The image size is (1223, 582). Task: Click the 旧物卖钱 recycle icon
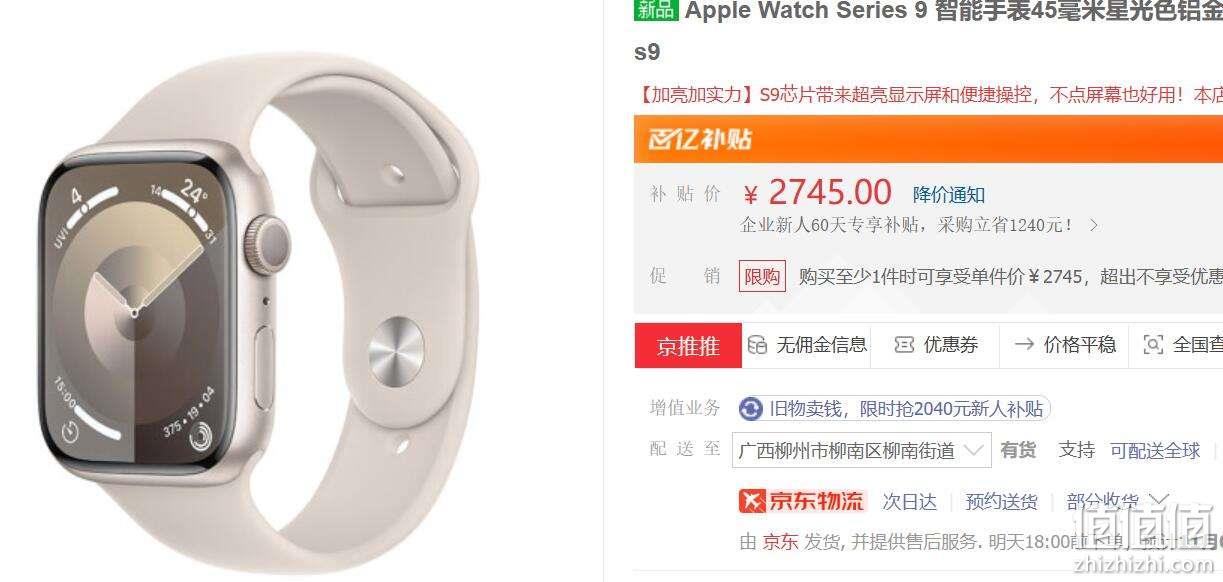coord(750,409)
